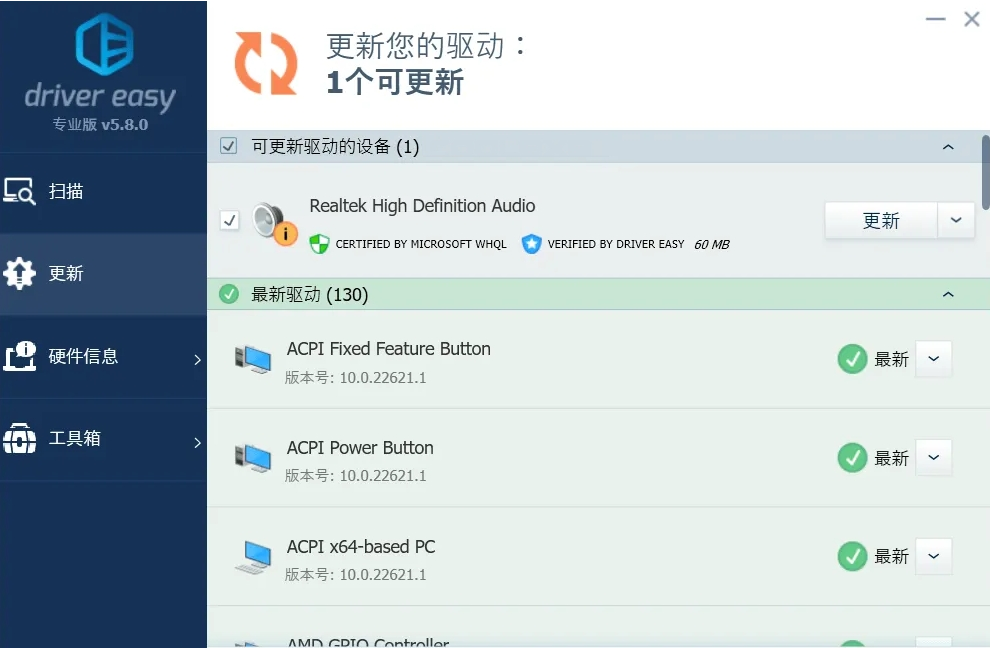The width and height of the screenshot is (995, 648).
Task: Open the ACPI Fixed Feature Button dropdown
Action: 934,359
